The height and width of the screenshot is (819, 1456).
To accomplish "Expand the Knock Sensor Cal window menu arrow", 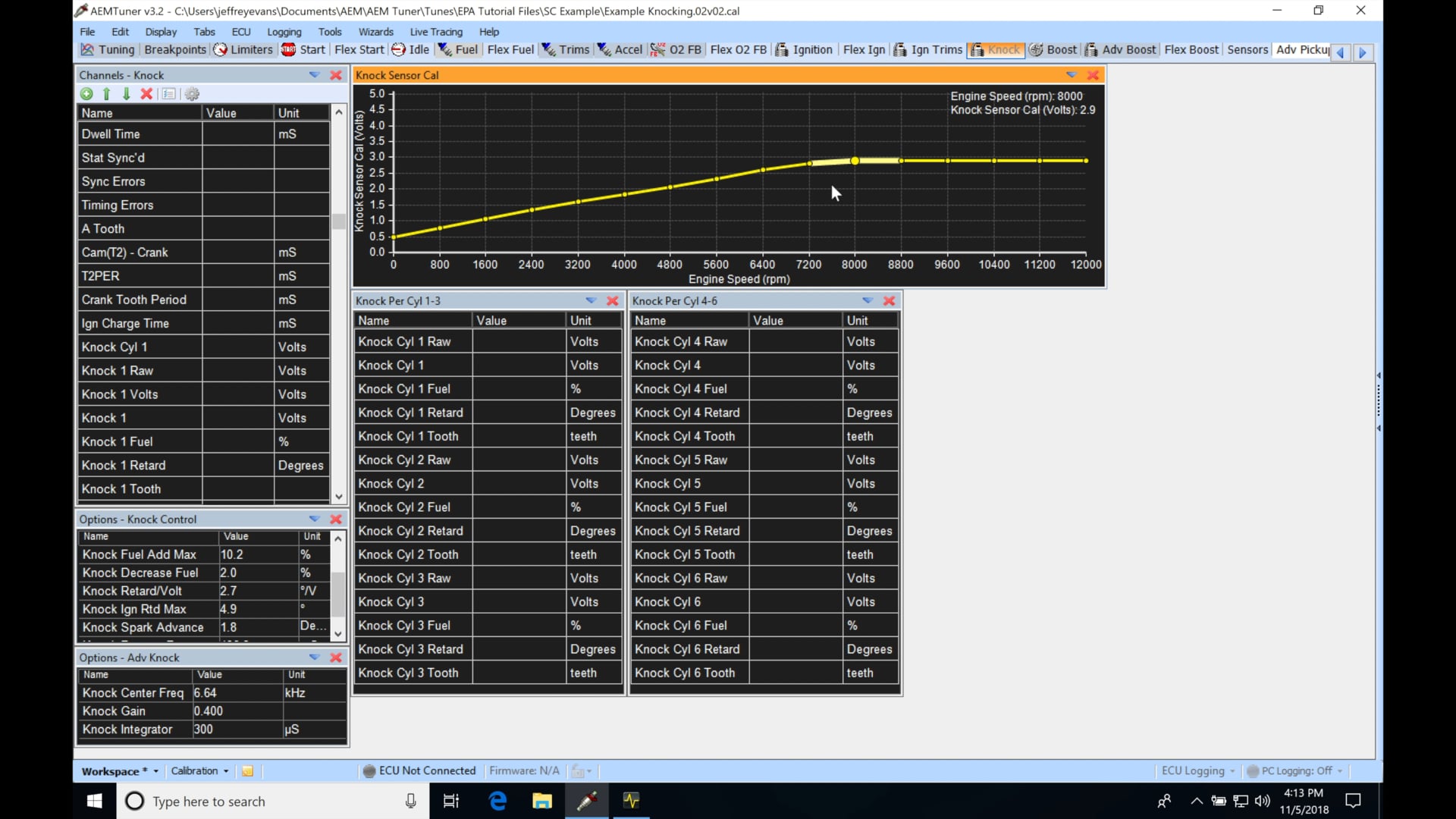I will [x=1072, y=75].
